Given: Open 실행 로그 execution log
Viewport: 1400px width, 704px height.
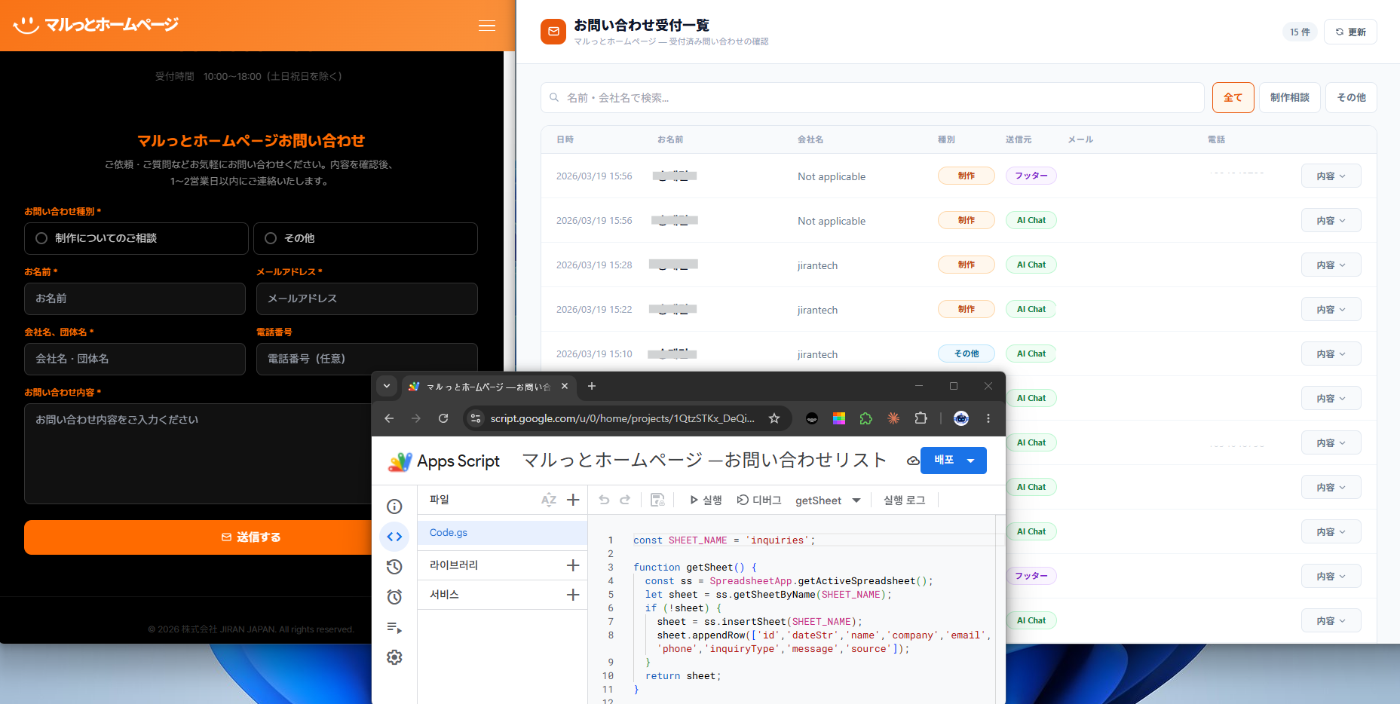Looking at the screenshot, I should (904, 500).
